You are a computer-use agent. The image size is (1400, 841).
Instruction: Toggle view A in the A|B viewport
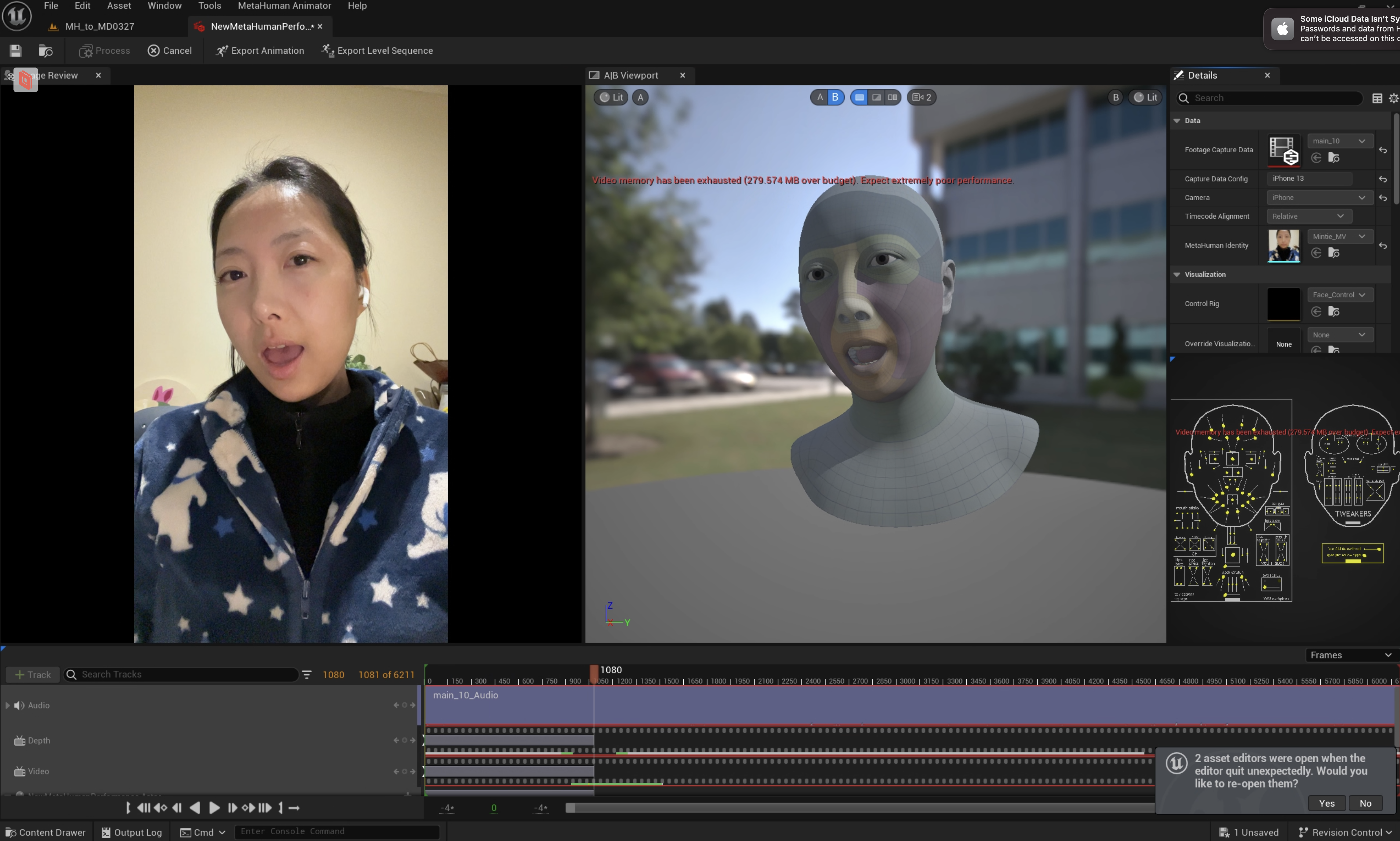click(820, 97)
